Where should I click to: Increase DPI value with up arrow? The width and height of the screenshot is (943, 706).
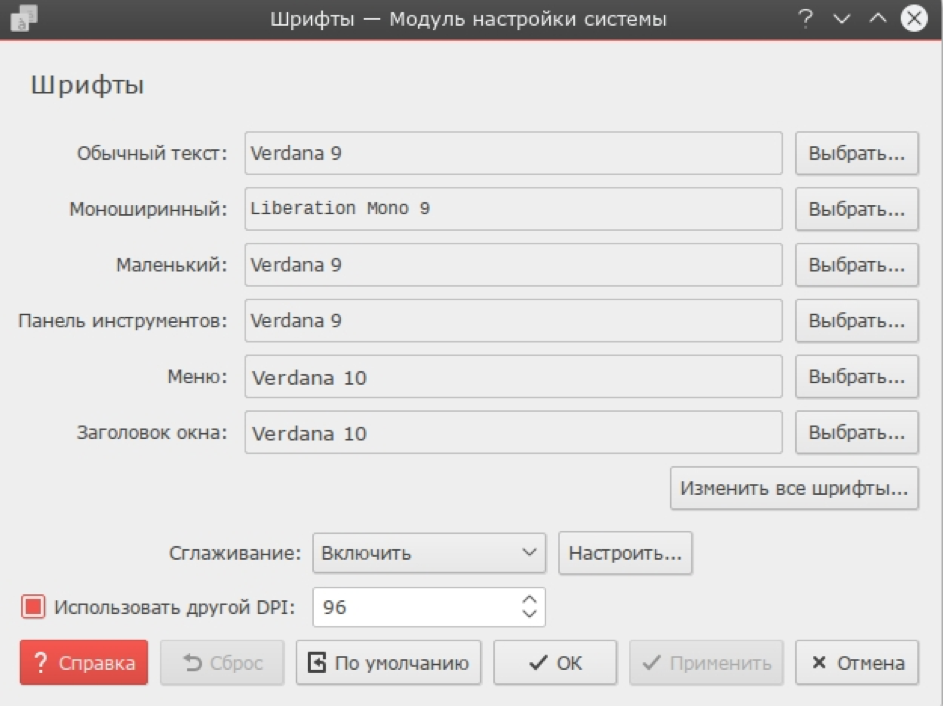529,600
